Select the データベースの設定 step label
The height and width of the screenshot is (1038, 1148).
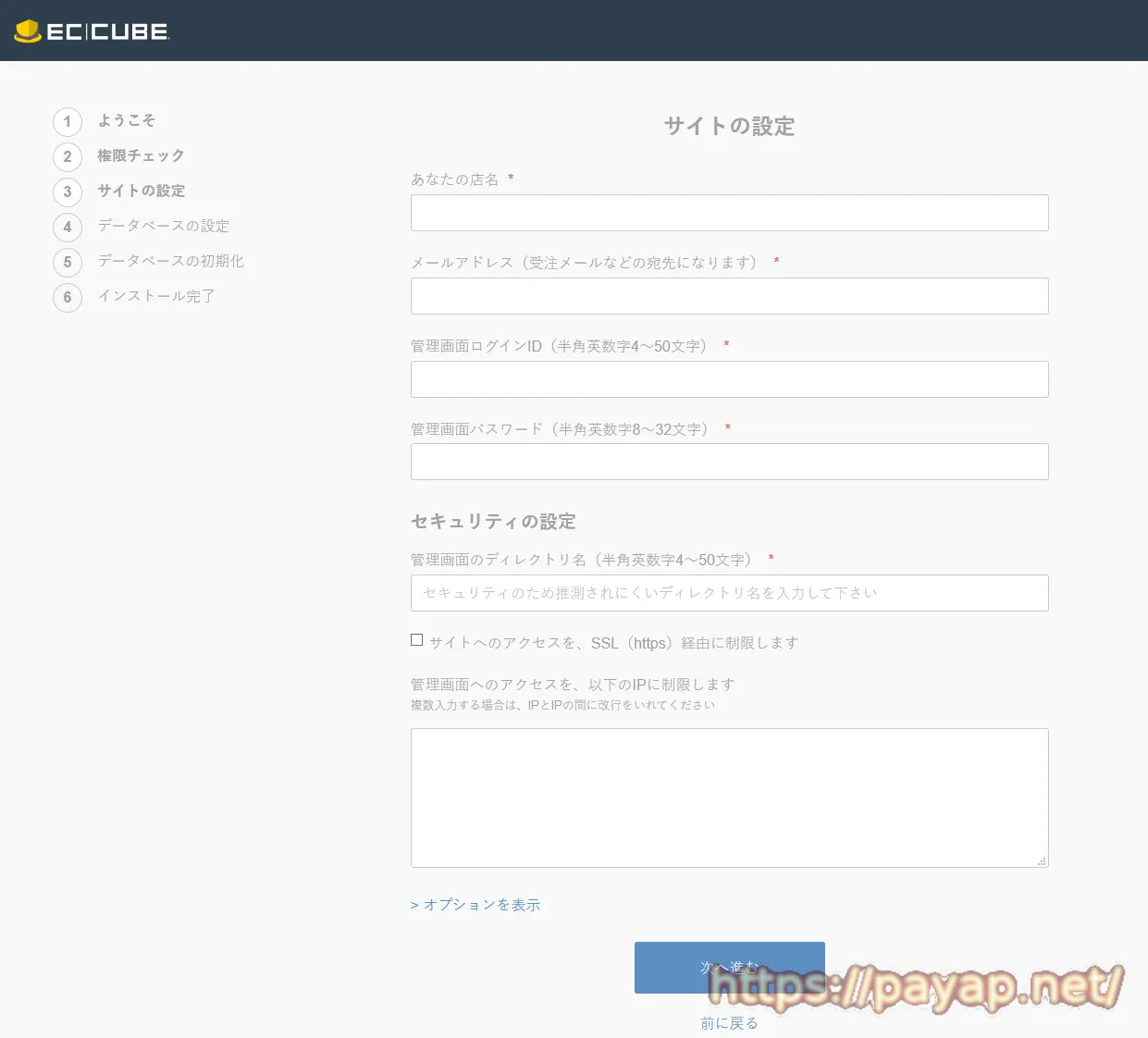(x=164, y=226)
